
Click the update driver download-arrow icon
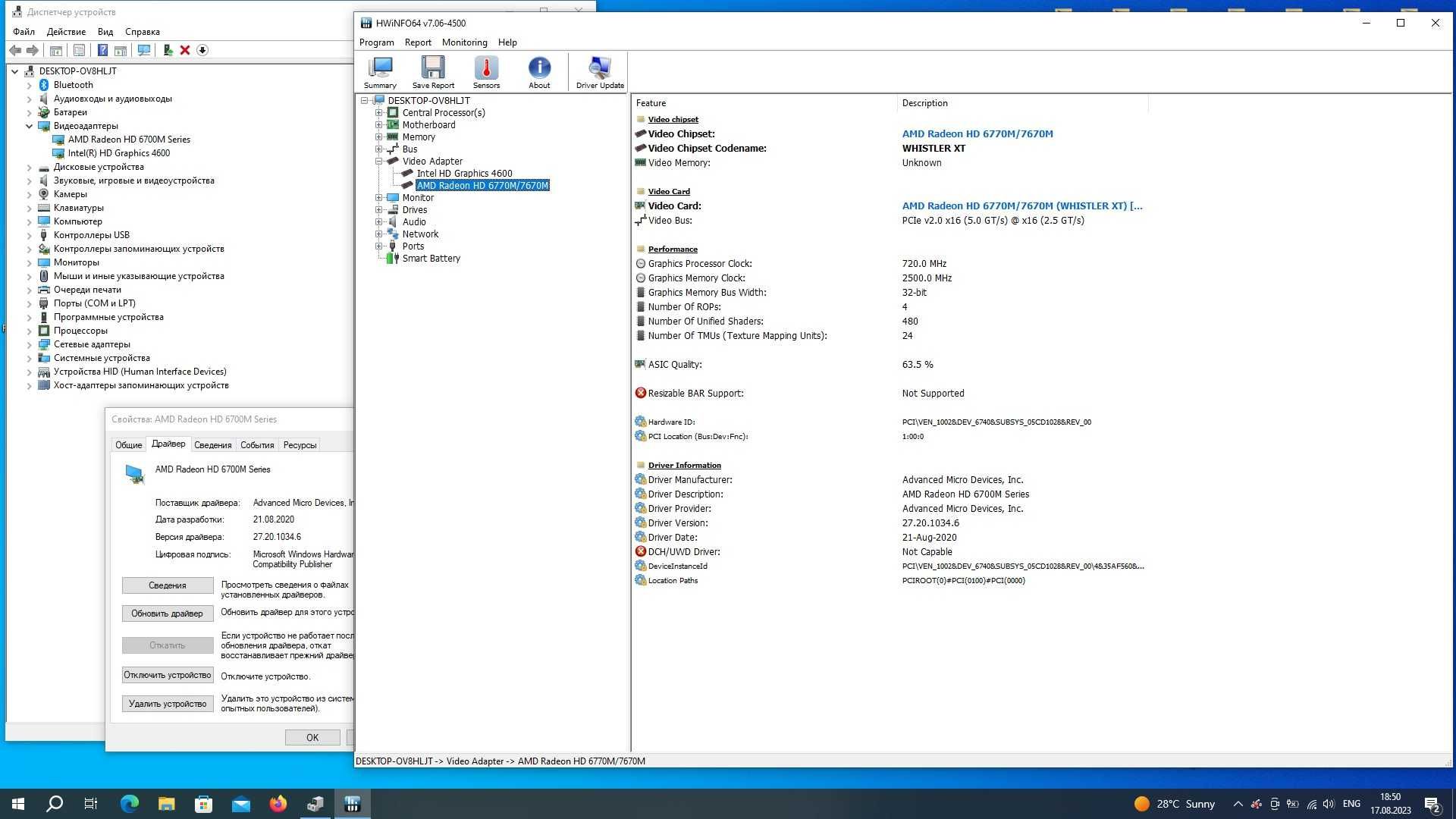pos(202,50)
